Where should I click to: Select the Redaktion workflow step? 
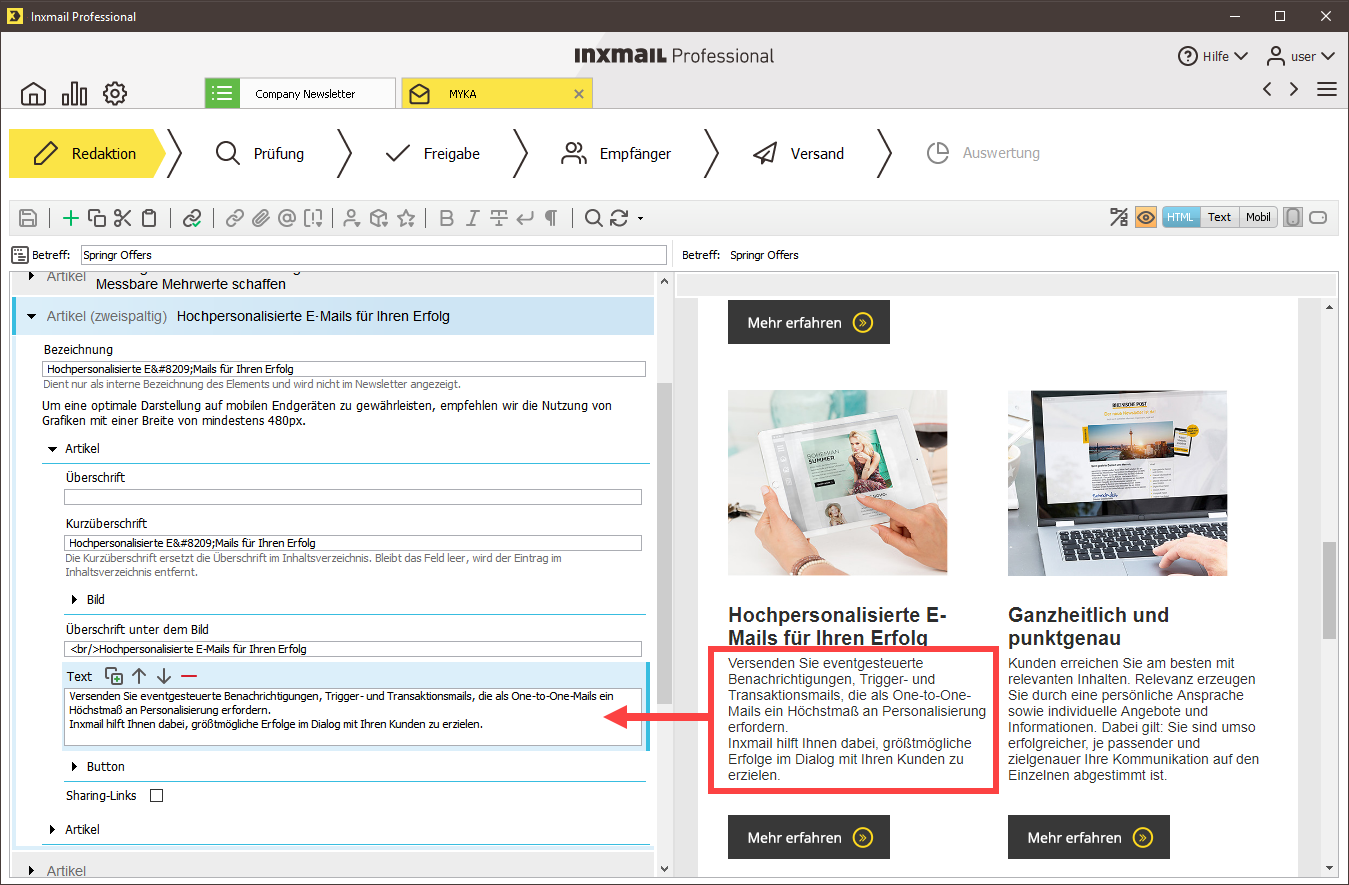88,153
